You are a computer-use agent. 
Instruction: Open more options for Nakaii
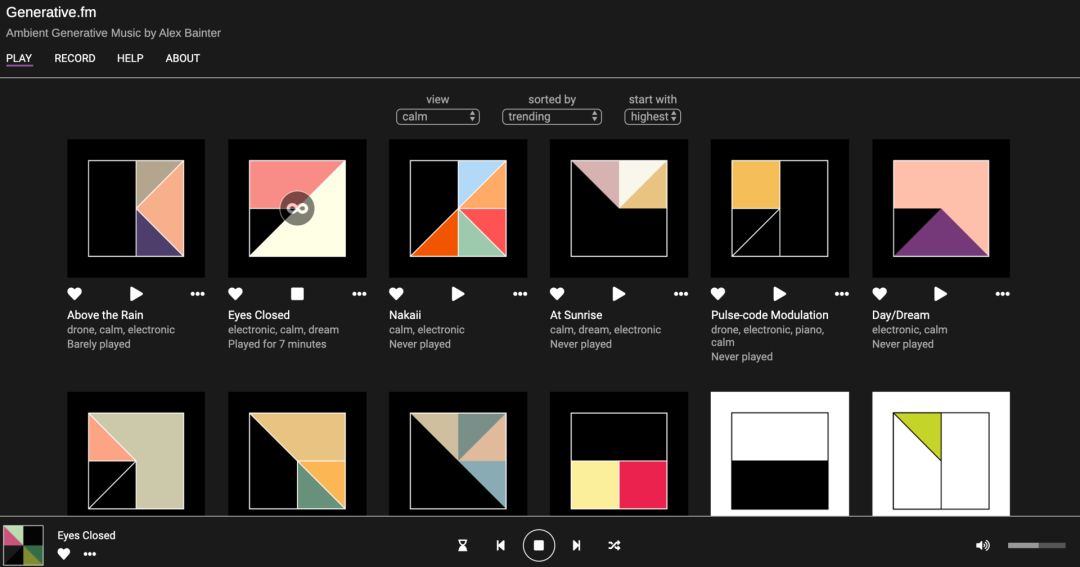[x=520, y=294]
